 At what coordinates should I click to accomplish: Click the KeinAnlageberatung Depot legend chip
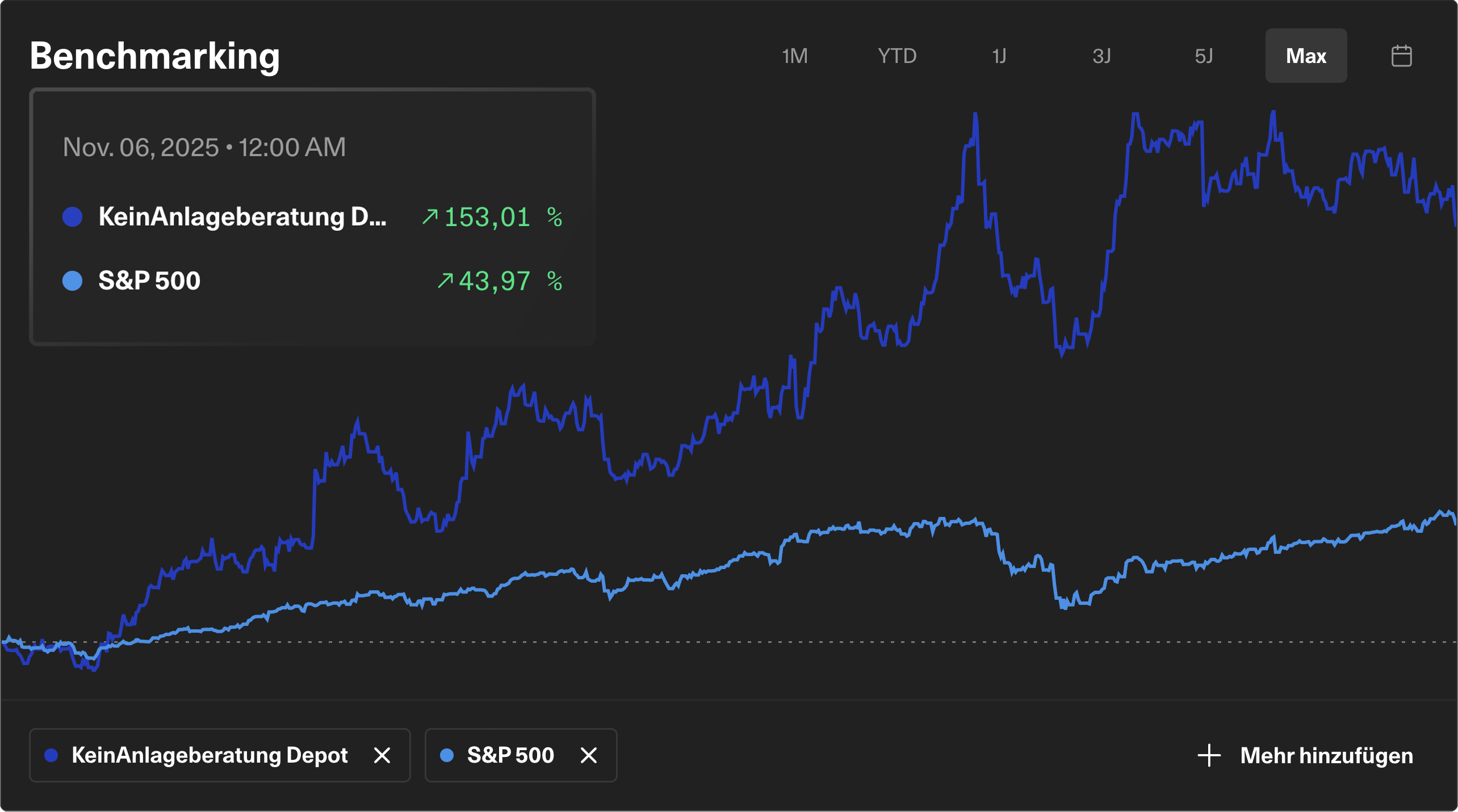pos(210,755)
